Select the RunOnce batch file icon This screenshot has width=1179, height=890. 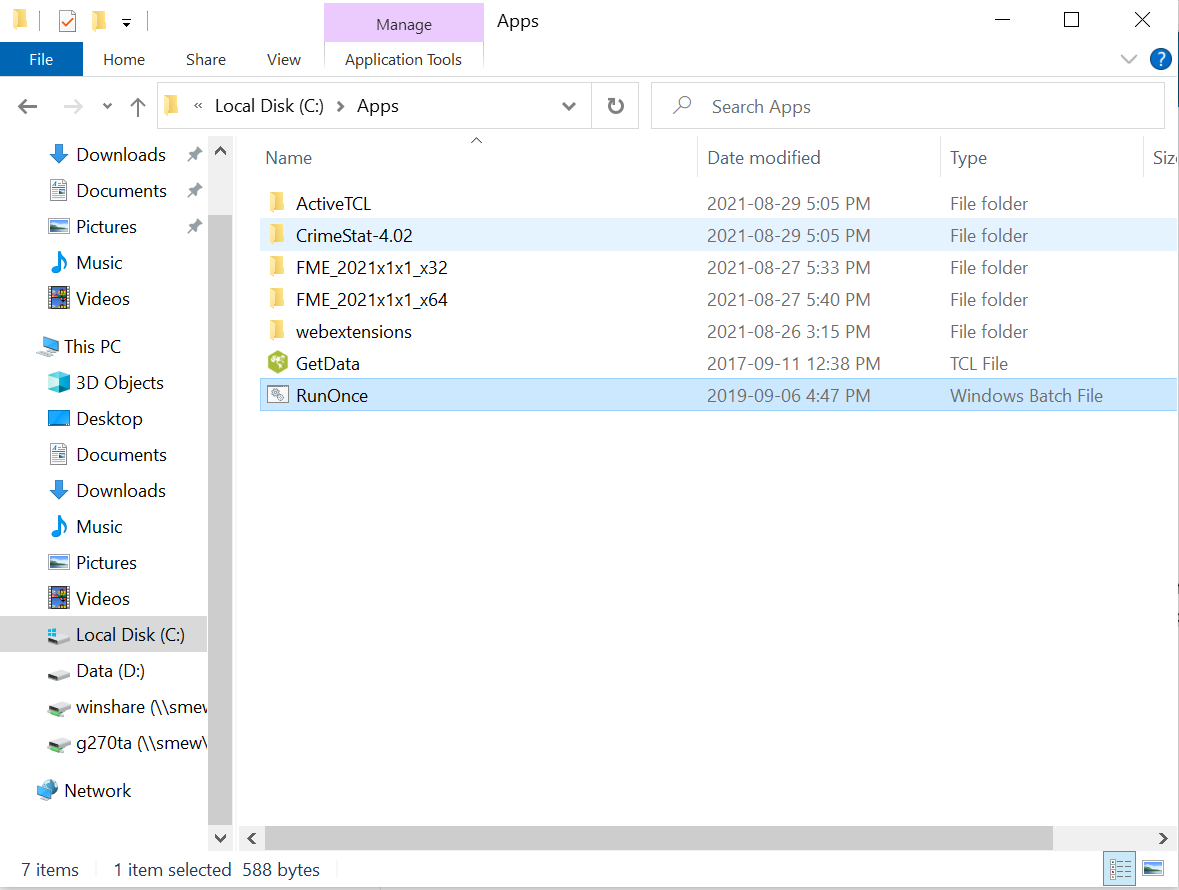tap(278, 395)
